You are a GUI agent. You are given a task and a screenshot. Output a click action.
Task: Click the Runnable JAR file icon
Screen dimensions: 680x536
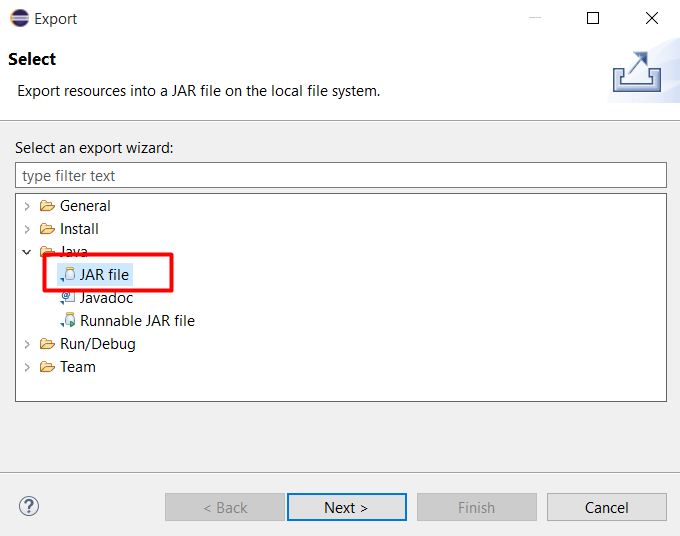pyautogui.click(x=68, y=321)
